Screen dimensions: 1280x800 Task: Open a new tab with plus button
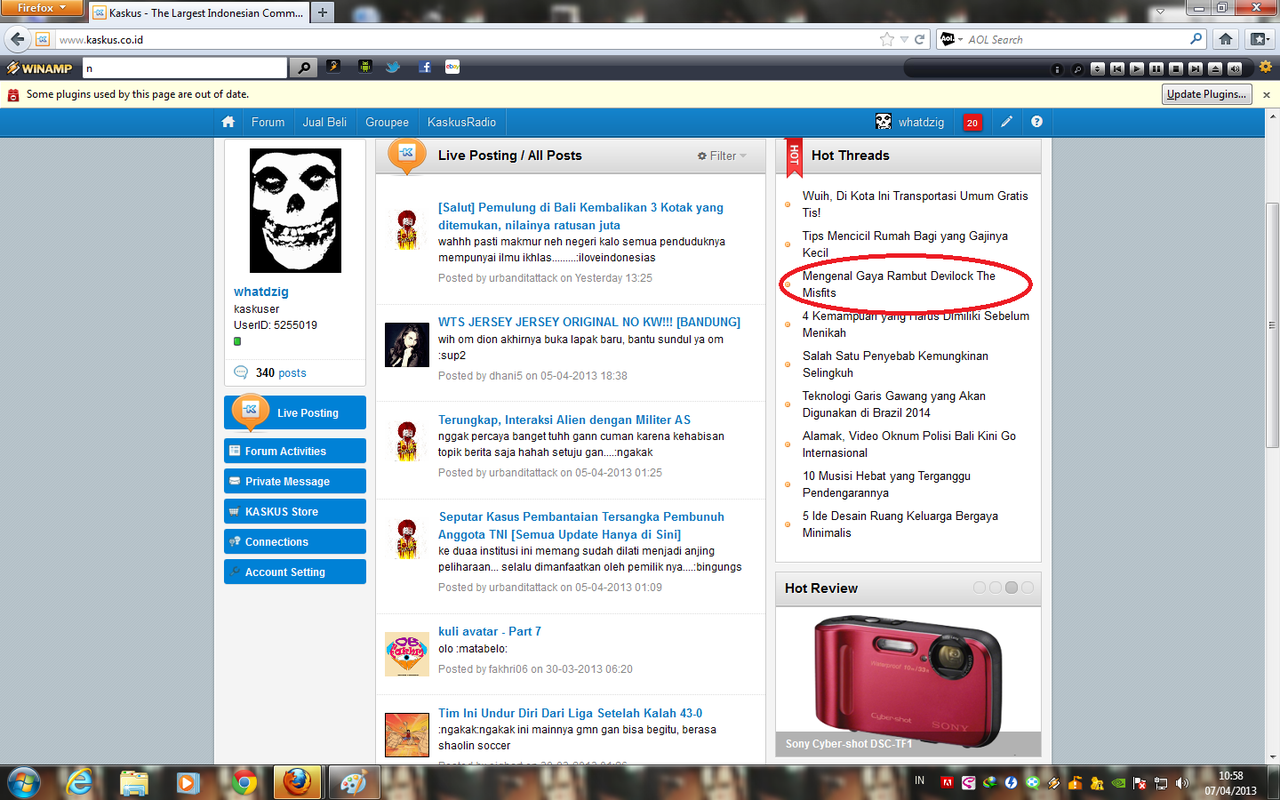tap(322, 13)
